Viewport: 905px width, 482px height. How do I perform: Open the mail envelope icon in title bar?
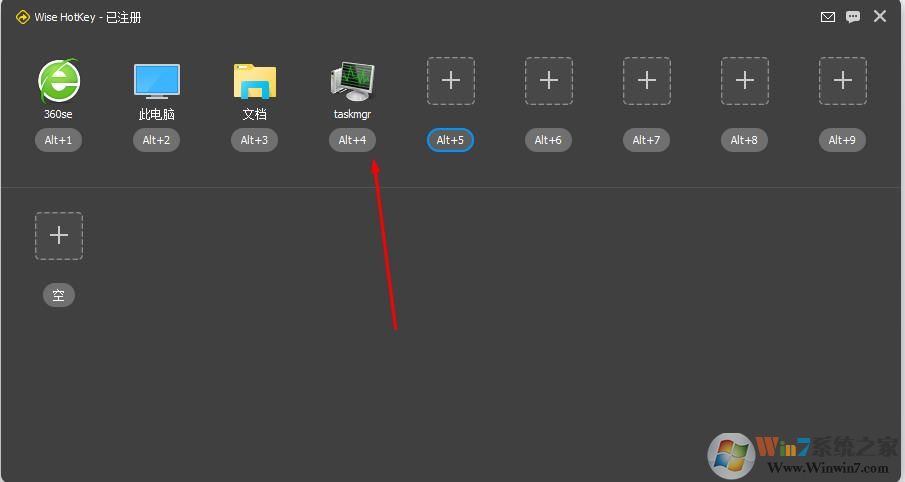tap(828, 17)
